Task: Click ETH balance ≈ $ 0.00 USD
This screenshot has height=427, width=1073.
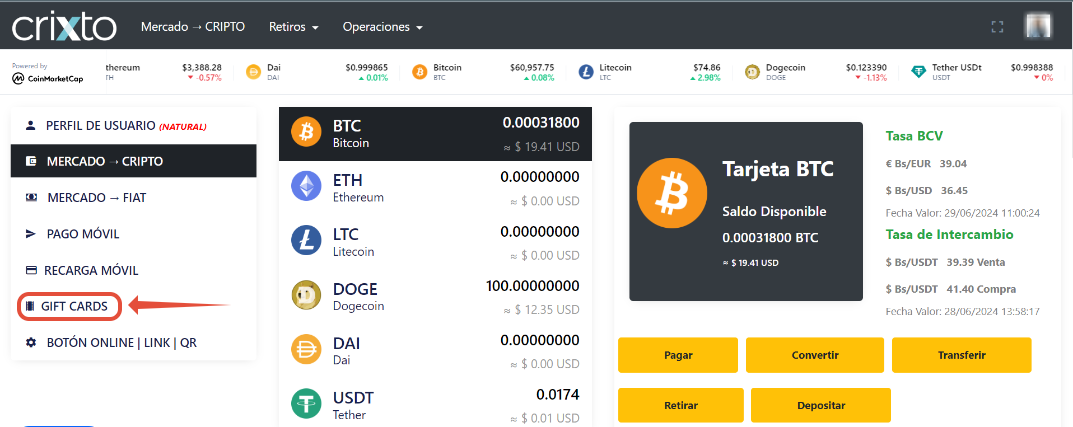Action: click(545, 200)
